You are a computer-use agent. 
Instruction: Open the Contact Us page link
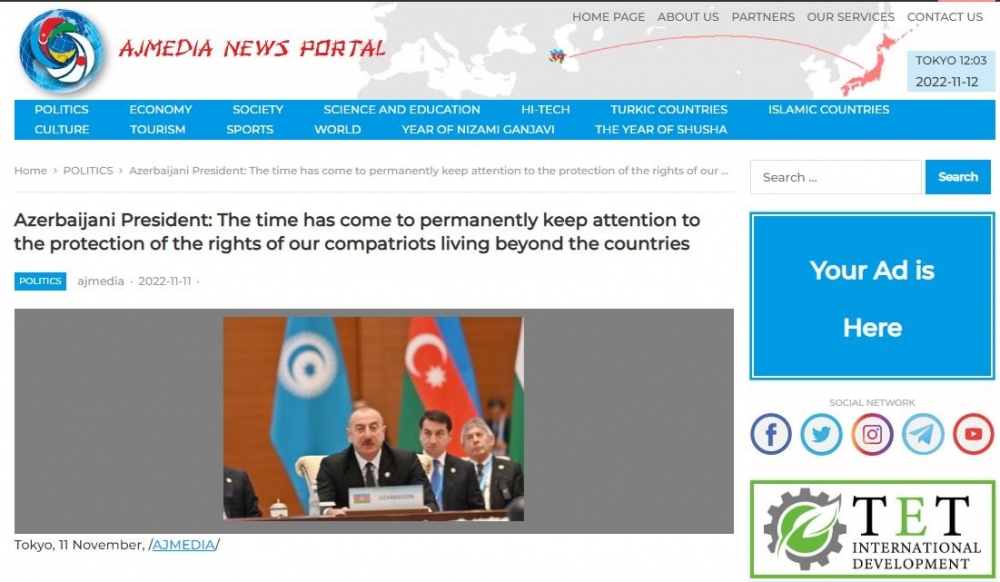pos(944,17)
